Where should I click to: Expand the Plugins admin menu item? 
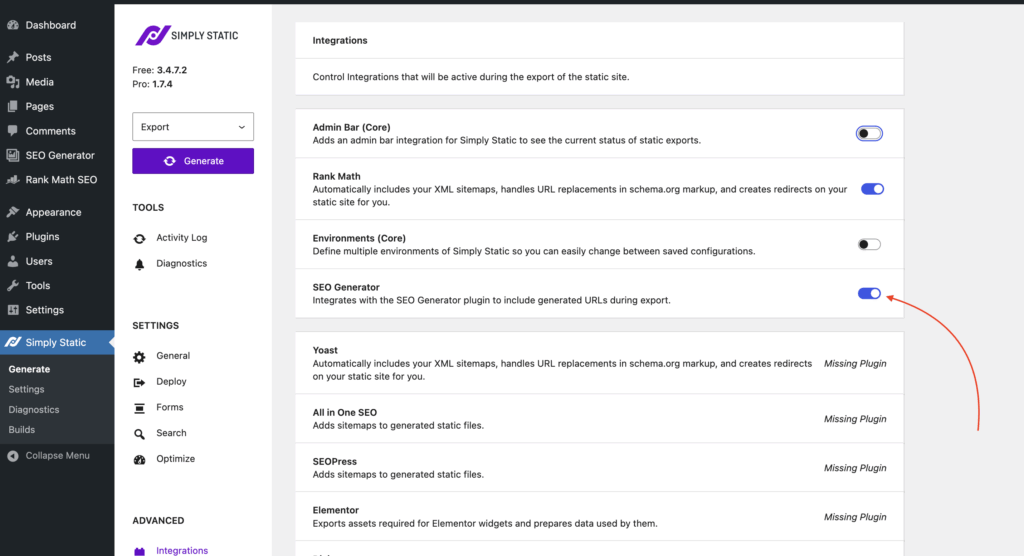42,237
